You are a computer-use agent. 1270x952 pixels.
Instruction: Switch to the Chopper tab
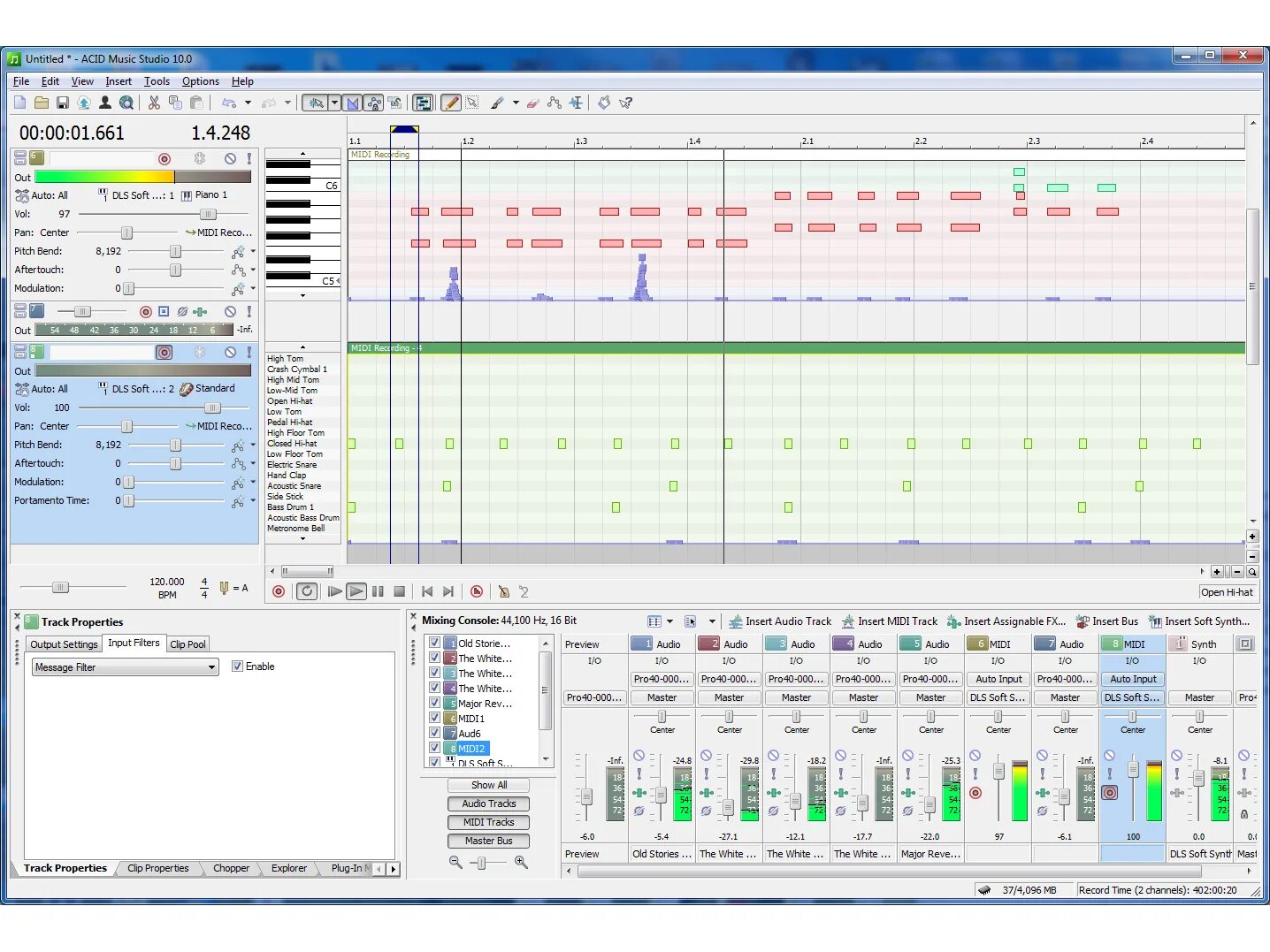[x=231, y=868]
